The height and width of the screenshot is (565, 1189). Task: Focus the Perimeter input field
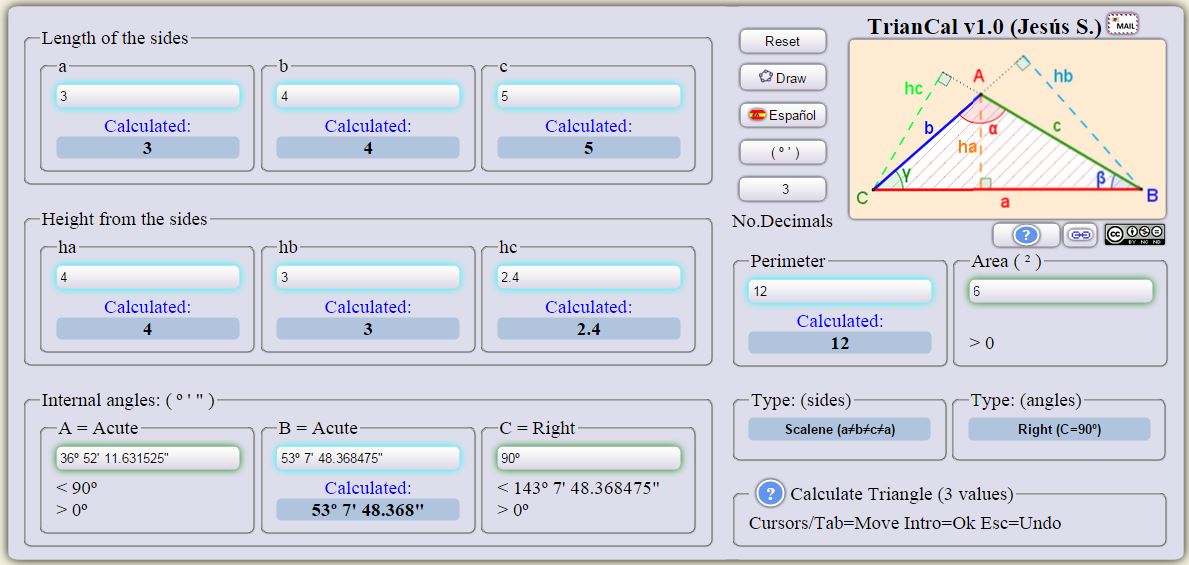click(x=839, y=291)
